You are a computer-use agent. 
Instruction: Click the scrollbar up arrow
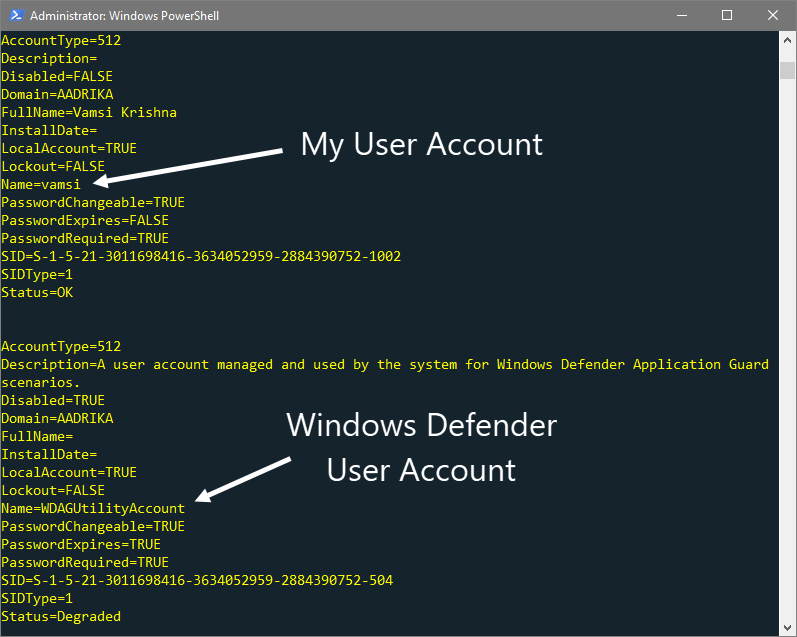tap(787, 40)
